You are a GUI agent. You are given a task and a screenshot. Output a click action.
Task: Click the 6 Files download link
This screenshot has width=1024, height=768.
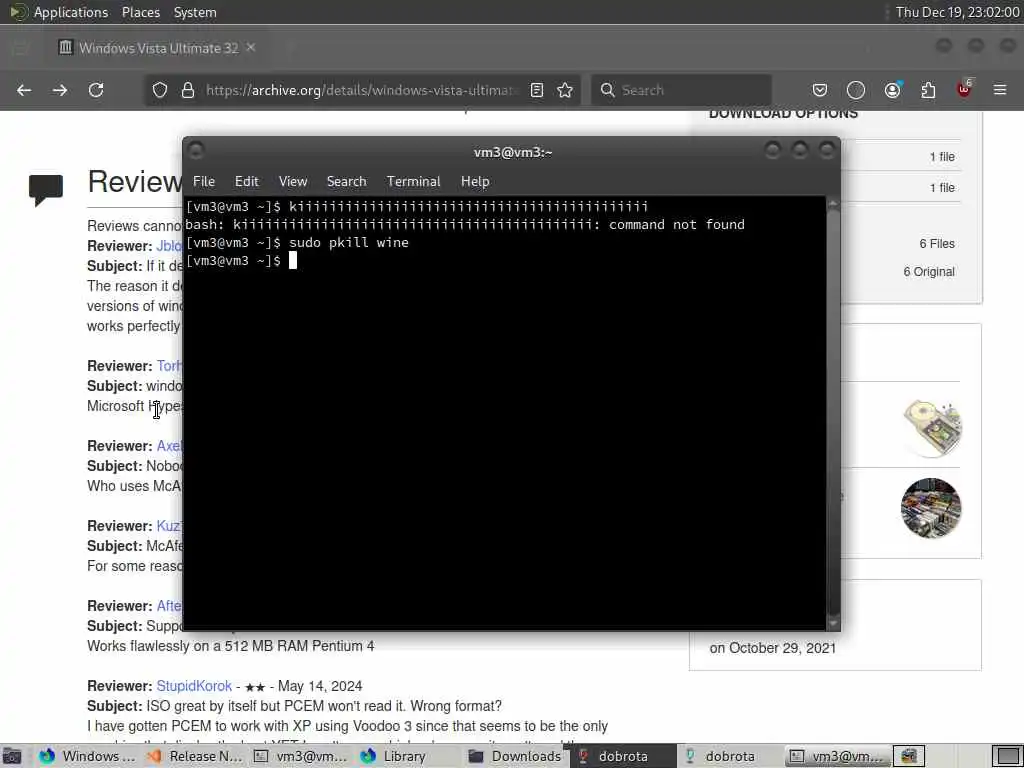(936, 244)
